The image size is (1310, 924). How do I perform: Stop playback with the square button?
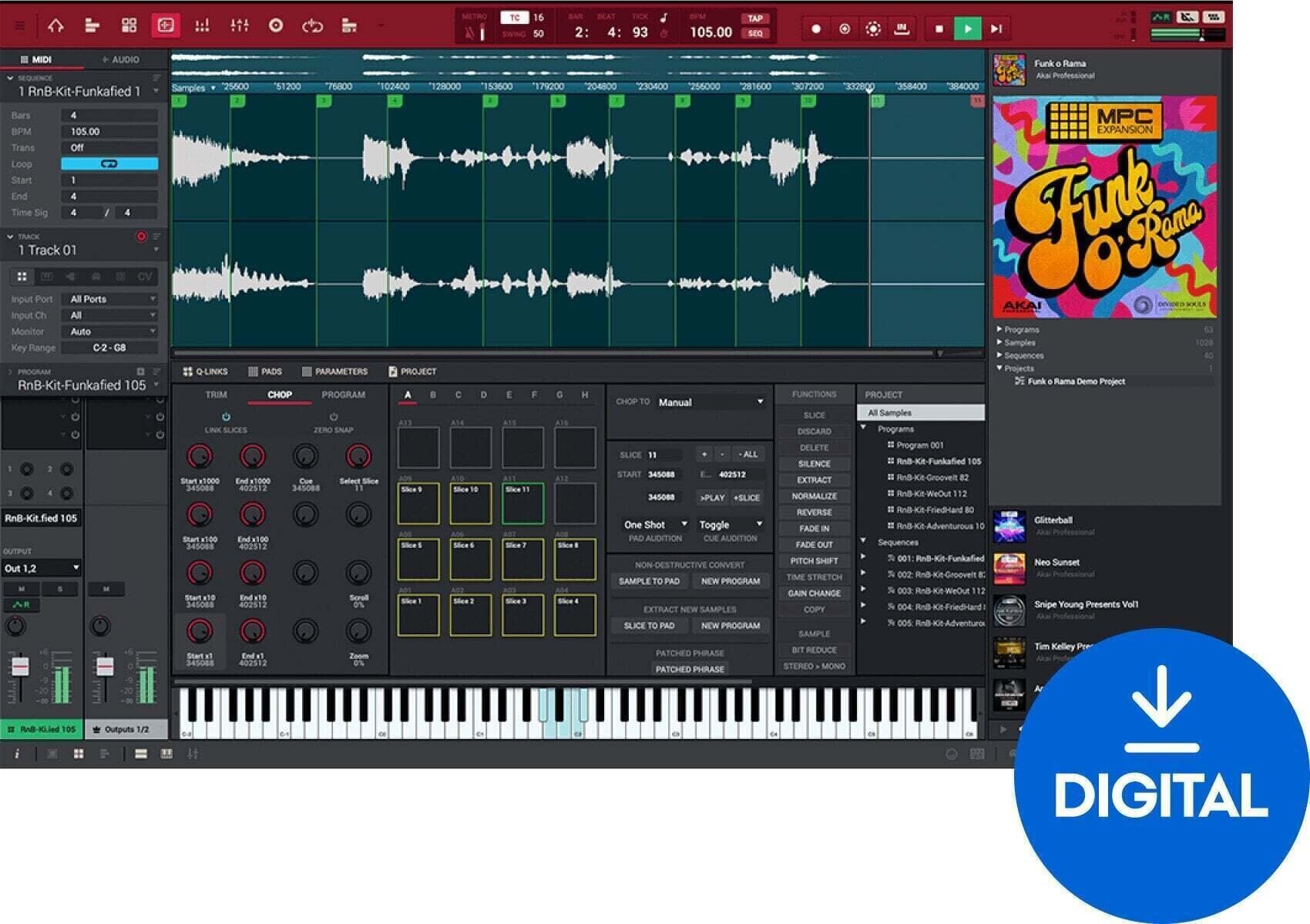[939, 29]
